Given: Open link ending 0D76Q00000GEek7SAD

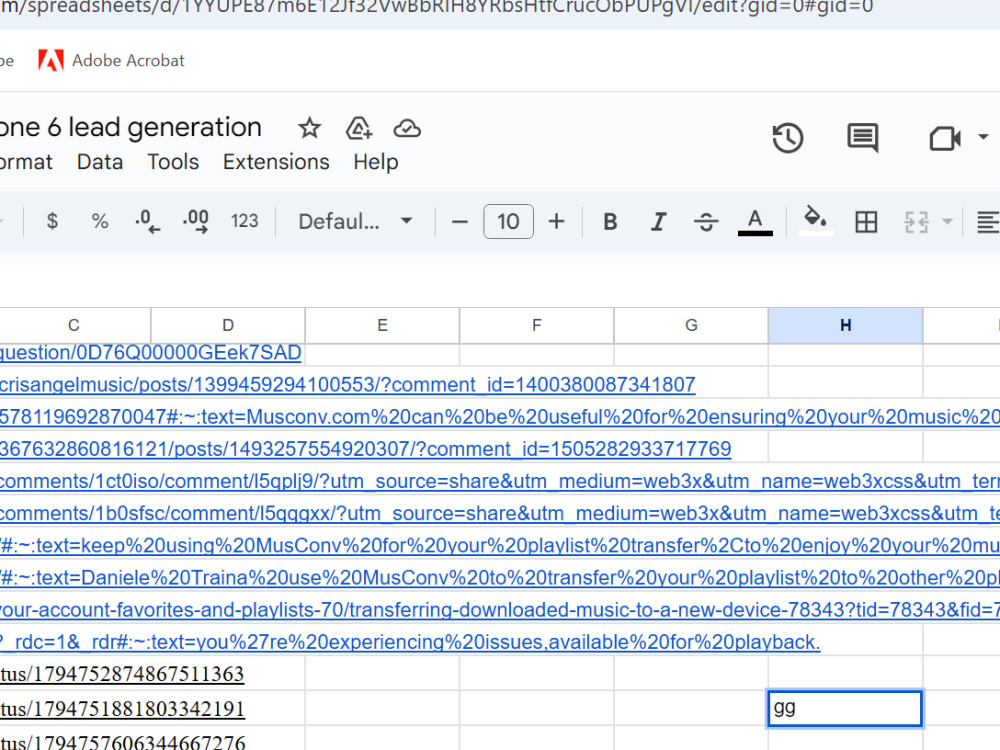Looking at the screenshot, I should pyautogui.click(x=151, y=353).
